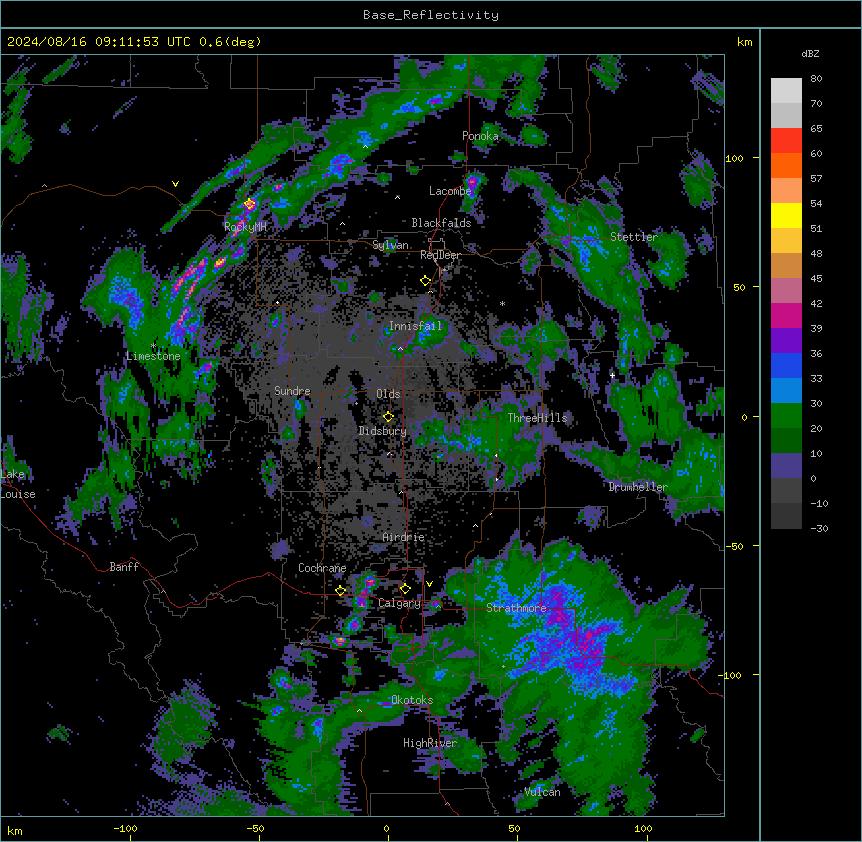Click the Sundre city label
862x842 pixels.
pos(292,391)
